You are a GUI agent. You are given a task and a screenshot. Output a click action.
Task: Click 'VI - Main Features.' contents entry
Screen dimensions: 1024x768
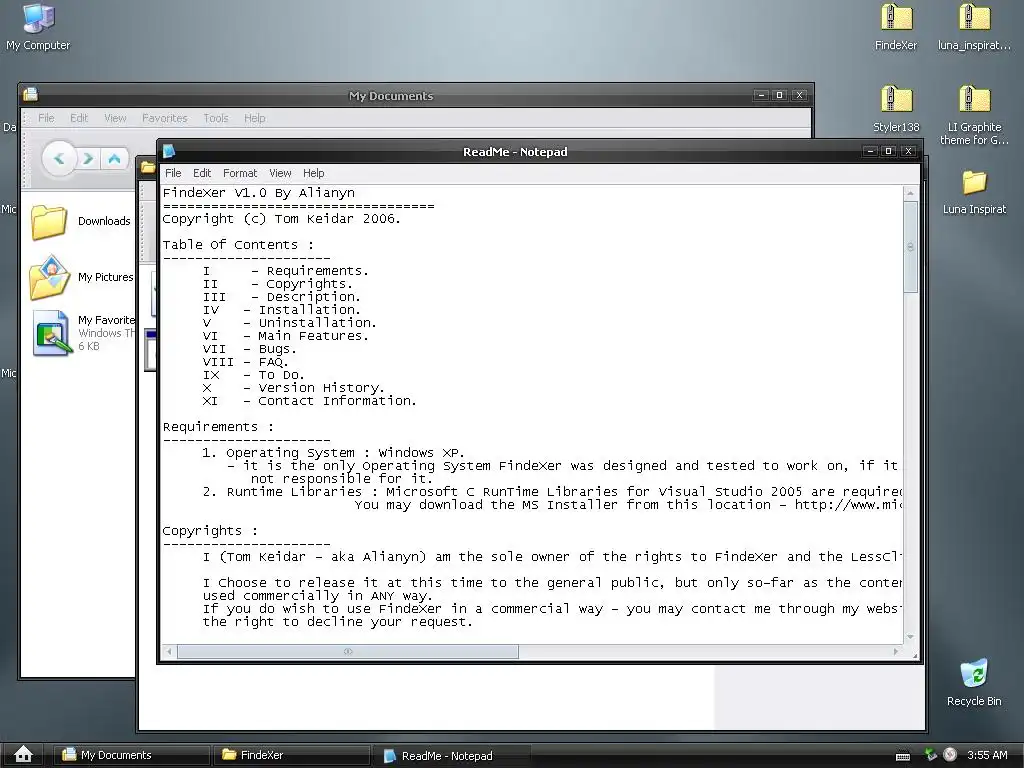[285, 336]
